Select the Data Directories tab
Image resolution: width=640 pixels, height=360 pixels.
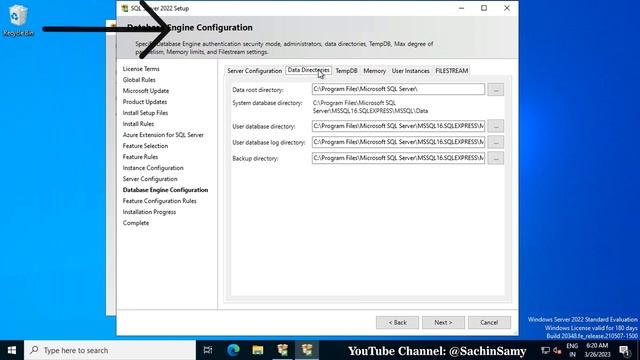[308, 70]
